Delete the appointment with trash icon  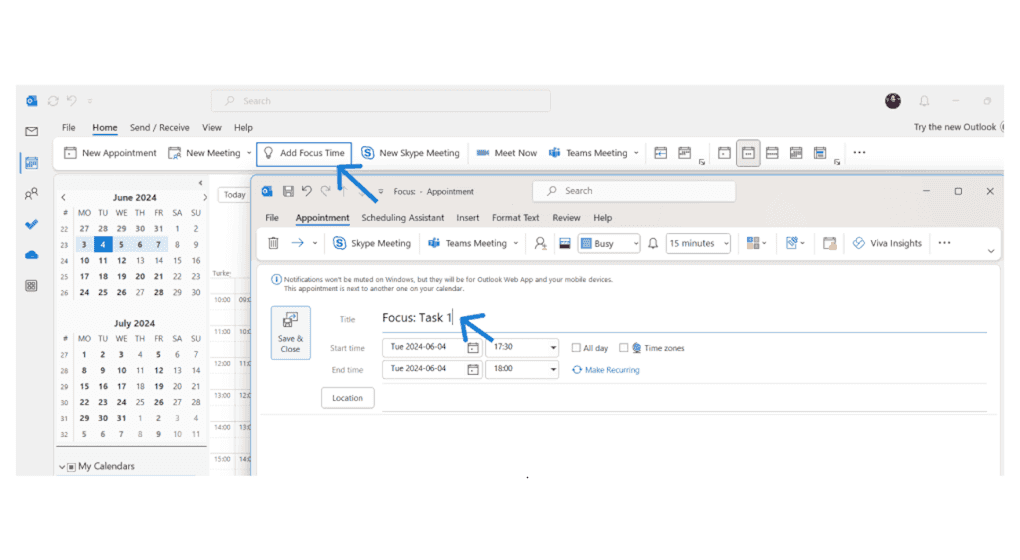(x=273, y=243)
